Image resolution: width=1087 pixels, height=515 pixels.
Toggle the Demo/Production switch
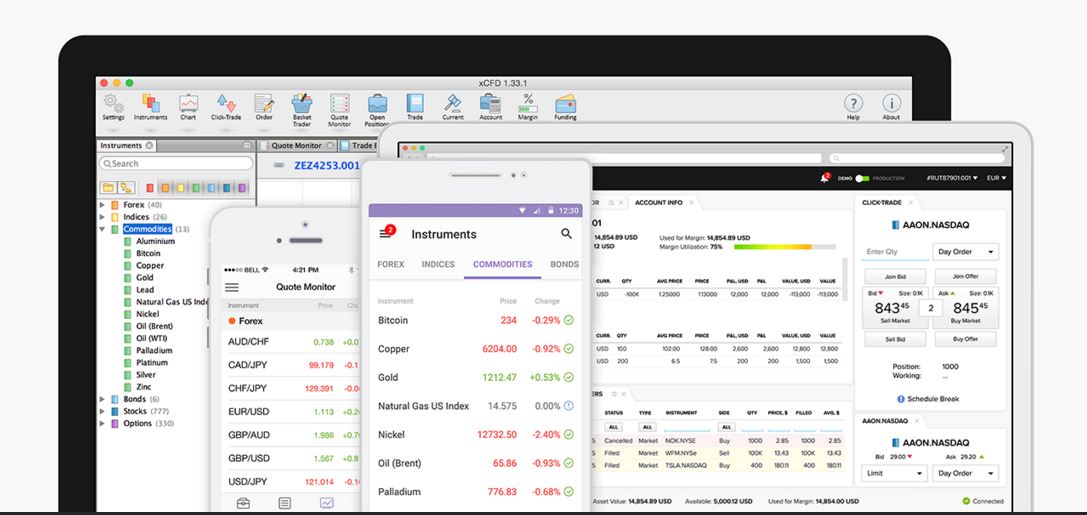coord(862,178)
